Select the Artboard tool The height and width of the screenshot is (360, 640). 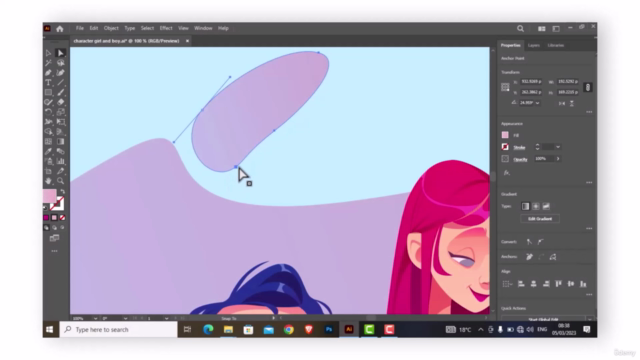pos(49,171)
